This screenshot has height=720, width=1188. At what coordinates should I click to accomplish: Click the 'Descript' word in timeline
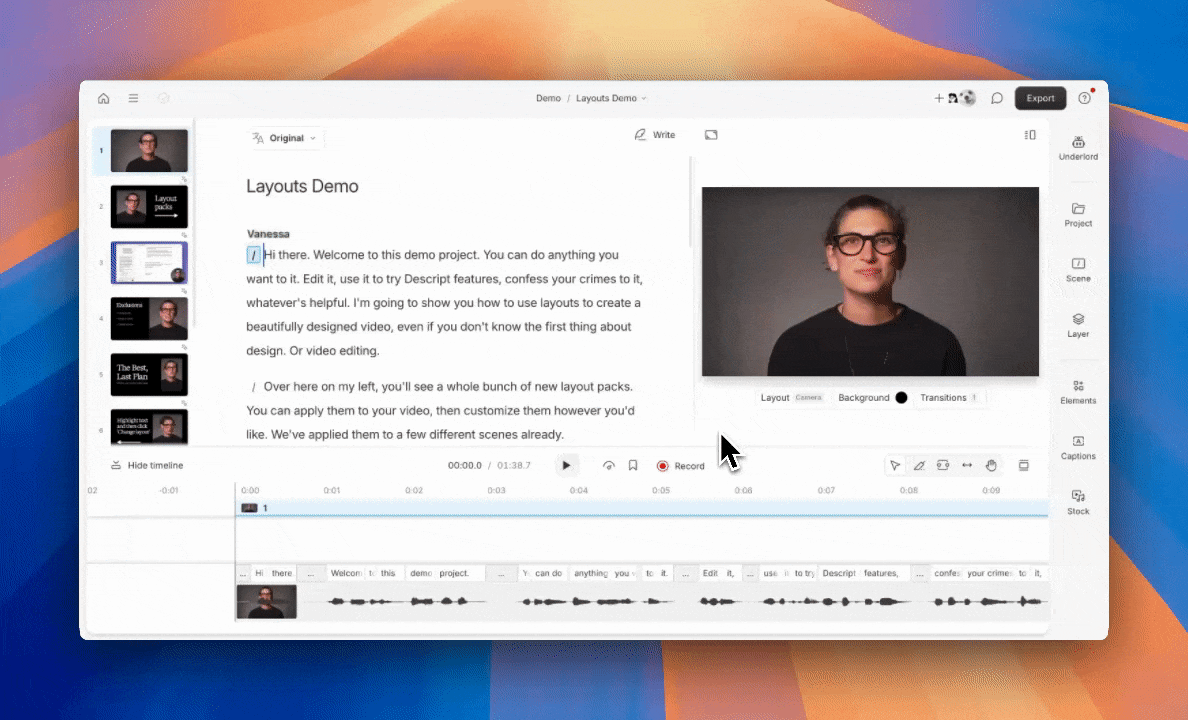tap(839, 573)
